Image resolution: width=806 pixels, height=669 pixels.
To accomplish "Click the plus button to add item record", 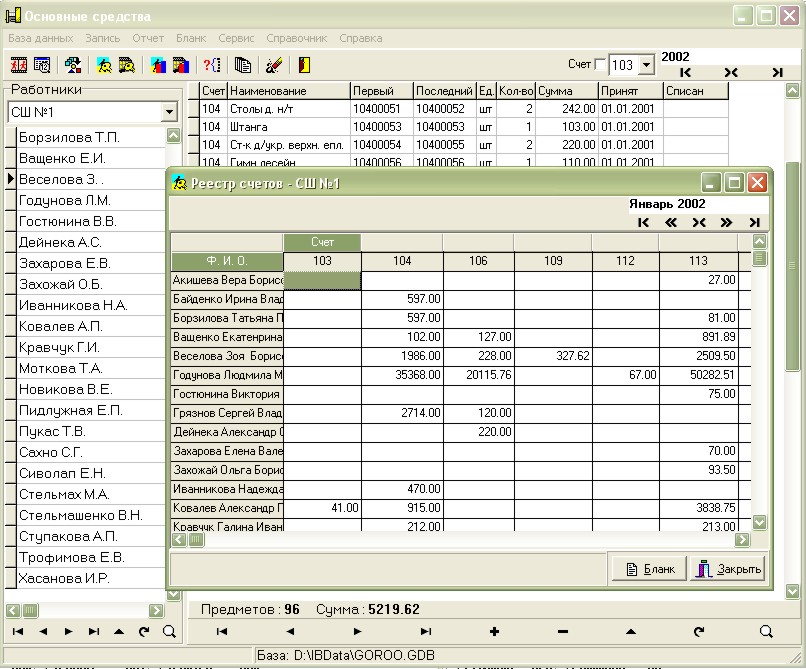I will click(494, 631).
